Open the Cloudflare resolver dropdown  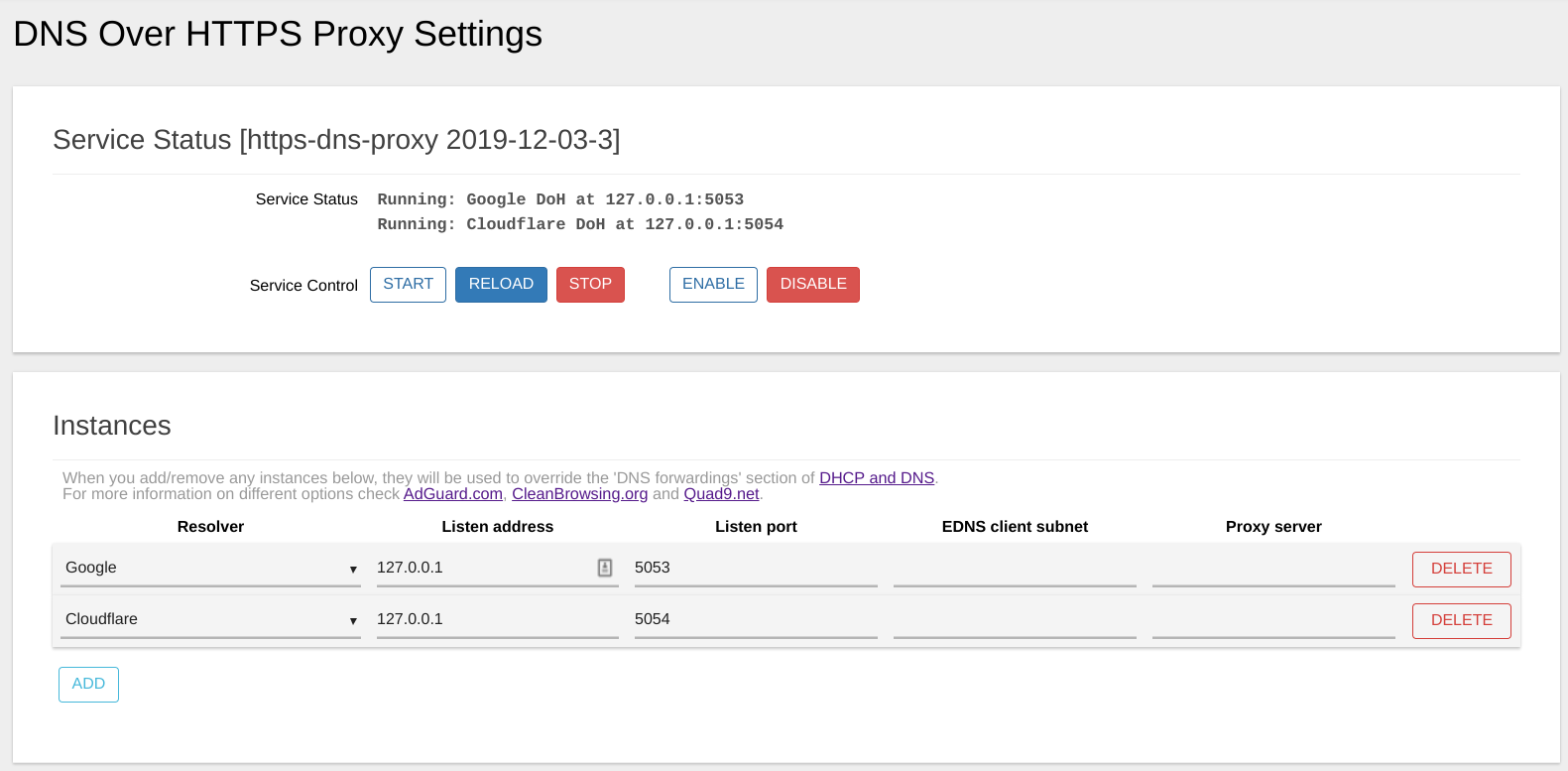click(210, 619)
